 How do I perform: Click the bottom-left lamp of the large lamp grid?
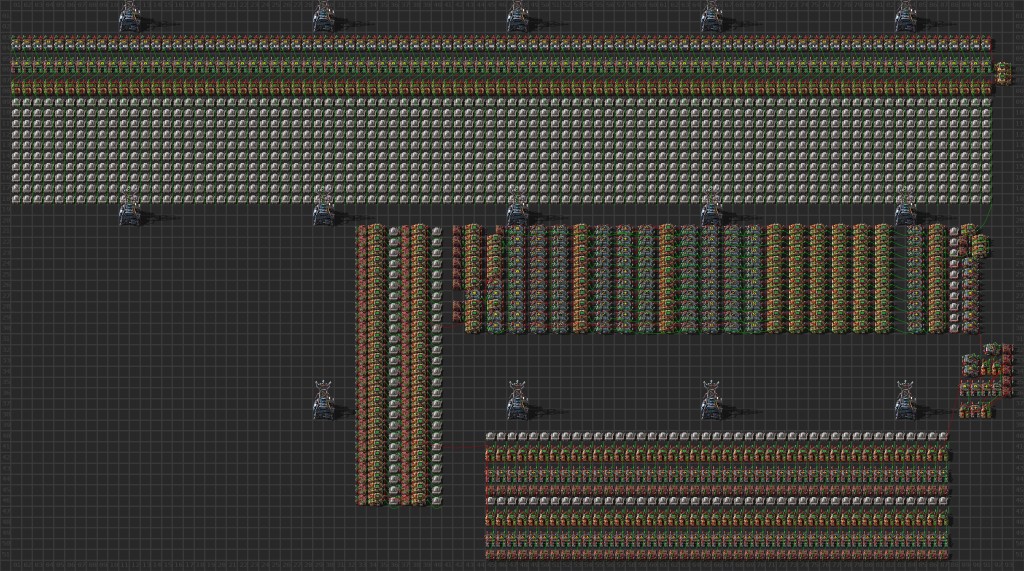pos(16,197)
